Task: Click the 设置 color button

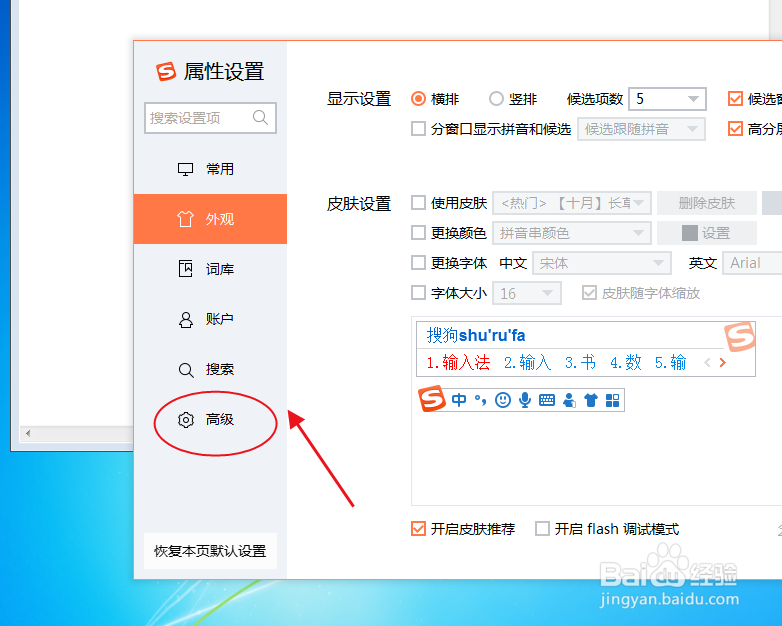Action: coord(707,233)
